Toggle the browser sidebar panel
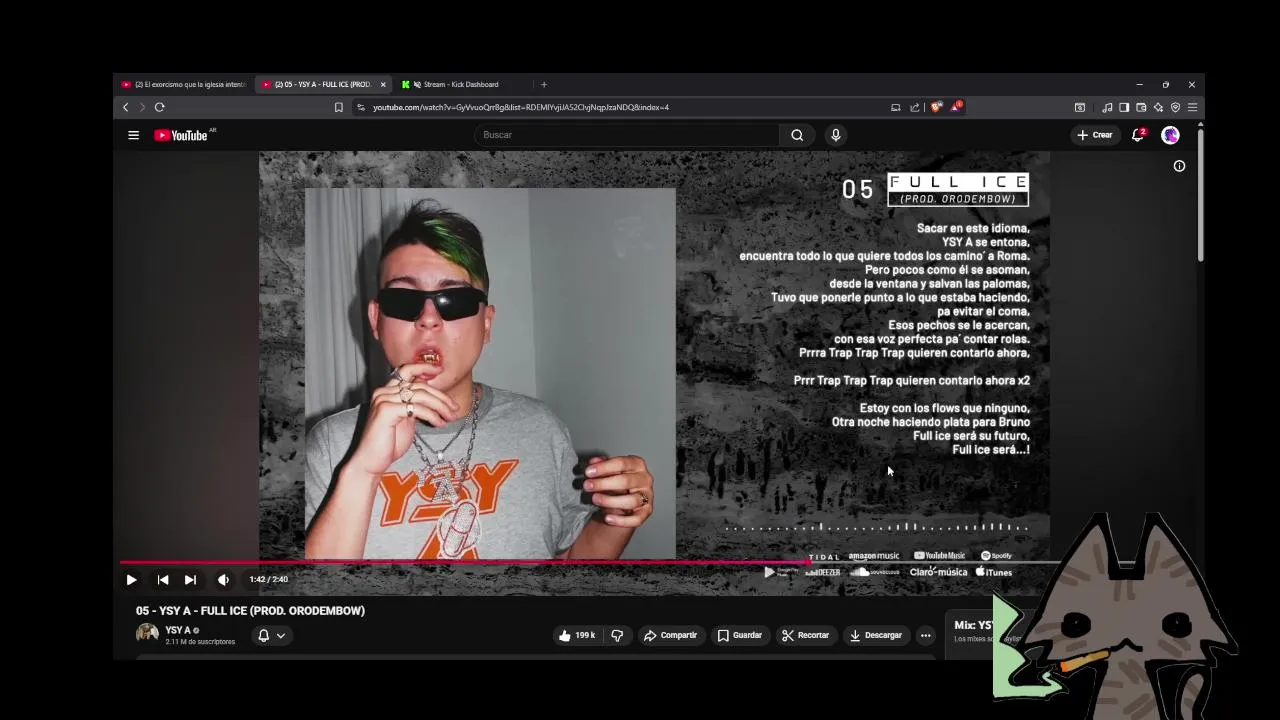 [x=1124, y=107]
